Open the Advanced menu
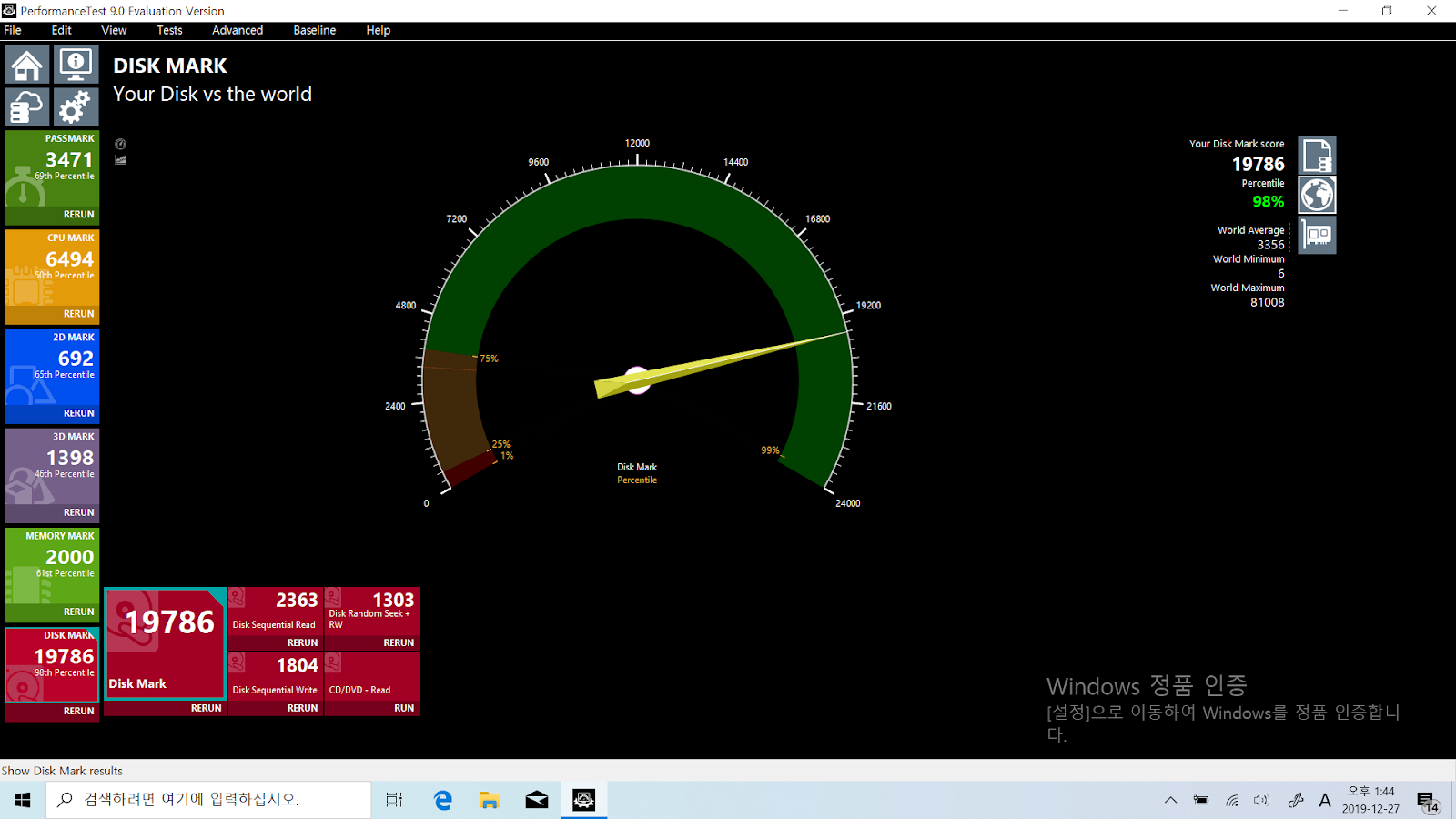This screenshot has width=1456, height=819. [238, 30]
